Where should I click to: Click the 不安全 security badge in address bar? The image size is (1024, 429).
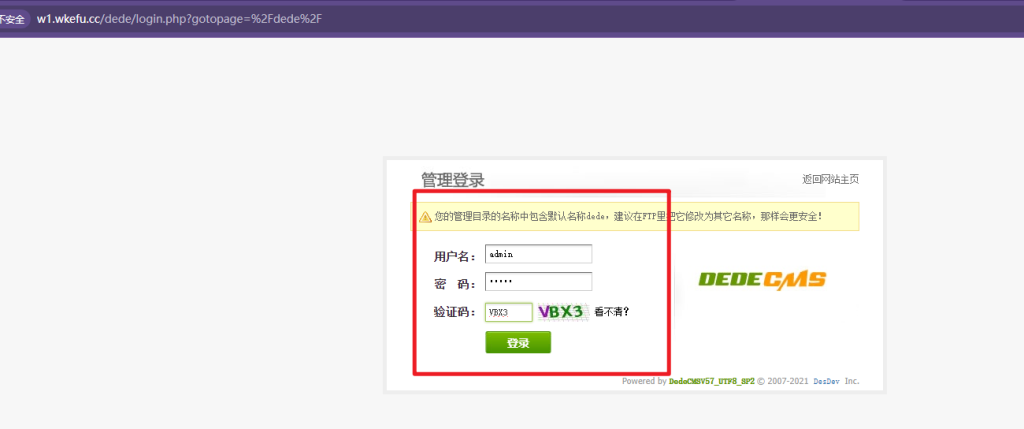[12, 19]
